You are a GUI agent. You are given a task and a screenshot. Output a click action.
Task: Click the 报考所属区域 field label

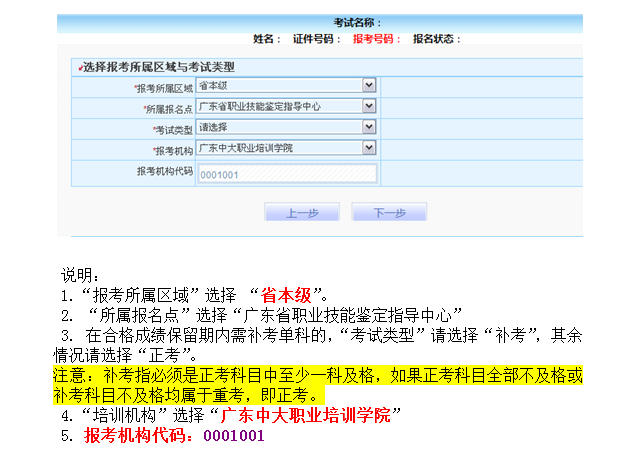pyautogui.click(x=164, y=88)
